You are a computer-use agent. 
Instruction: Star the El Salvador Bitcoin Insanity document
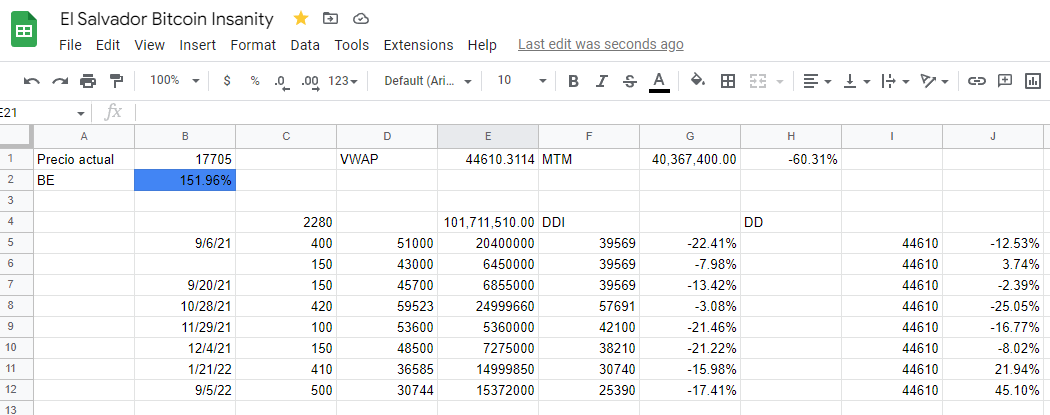301,19
